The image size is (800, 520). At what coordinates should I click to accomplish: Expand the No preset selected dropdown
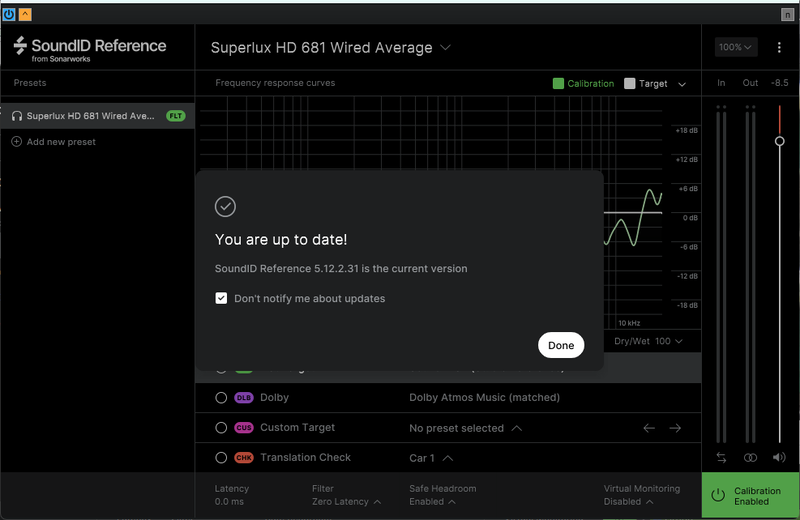[x=465, y=428]
